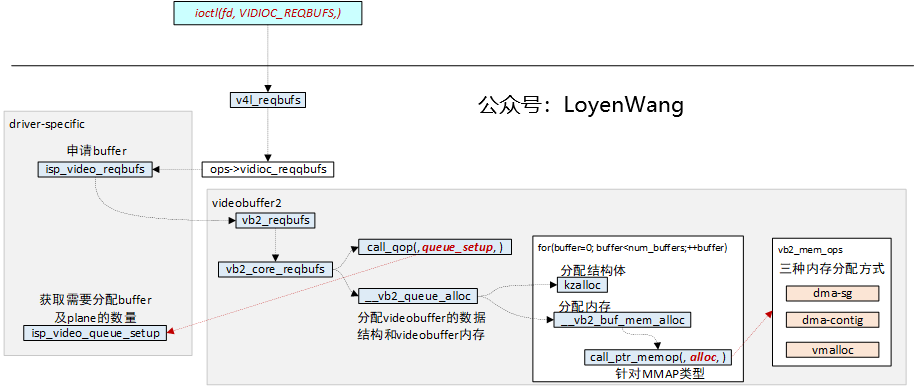The width and height of the screenshot is (917, 389).
Task: Select the kzalloc node
Action: [582, 285]
